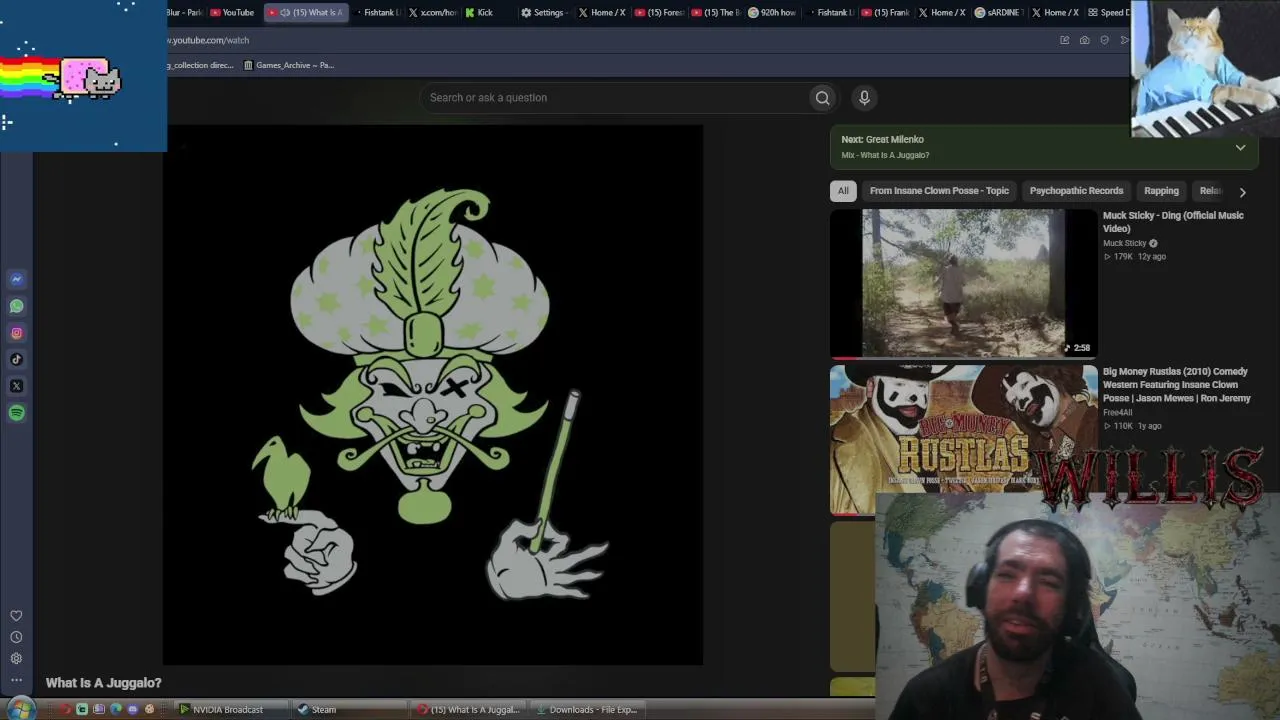Open 'Muck Sticky - Ding' video title
The image size is (1280, 720).
tap(1173, 222)
